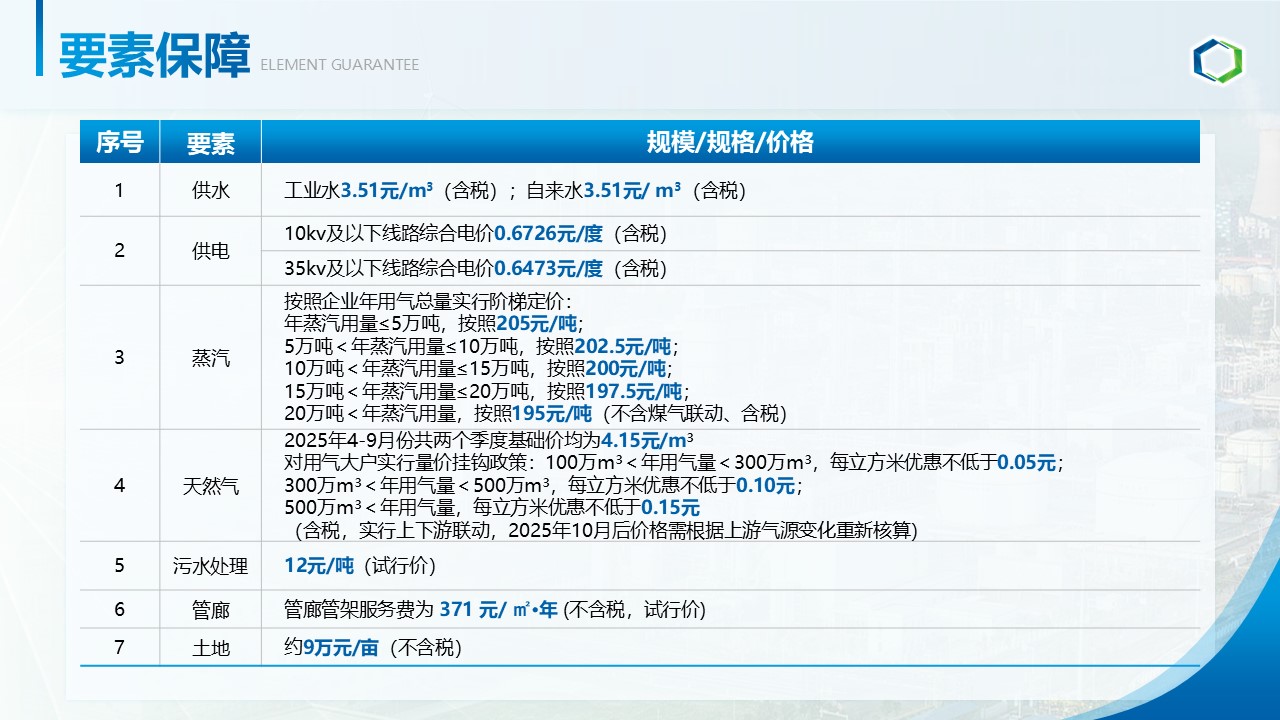This screenshot has width=1280, height=720.
Task: Select the 天然气 cell in row 4
Action: tap(210, 486)
